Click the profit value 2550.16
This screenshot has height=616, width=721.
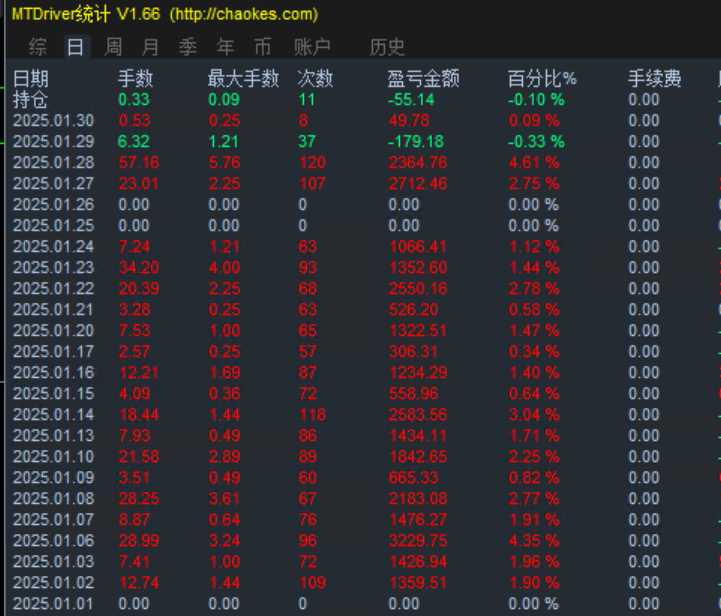[x=418, y=289]
